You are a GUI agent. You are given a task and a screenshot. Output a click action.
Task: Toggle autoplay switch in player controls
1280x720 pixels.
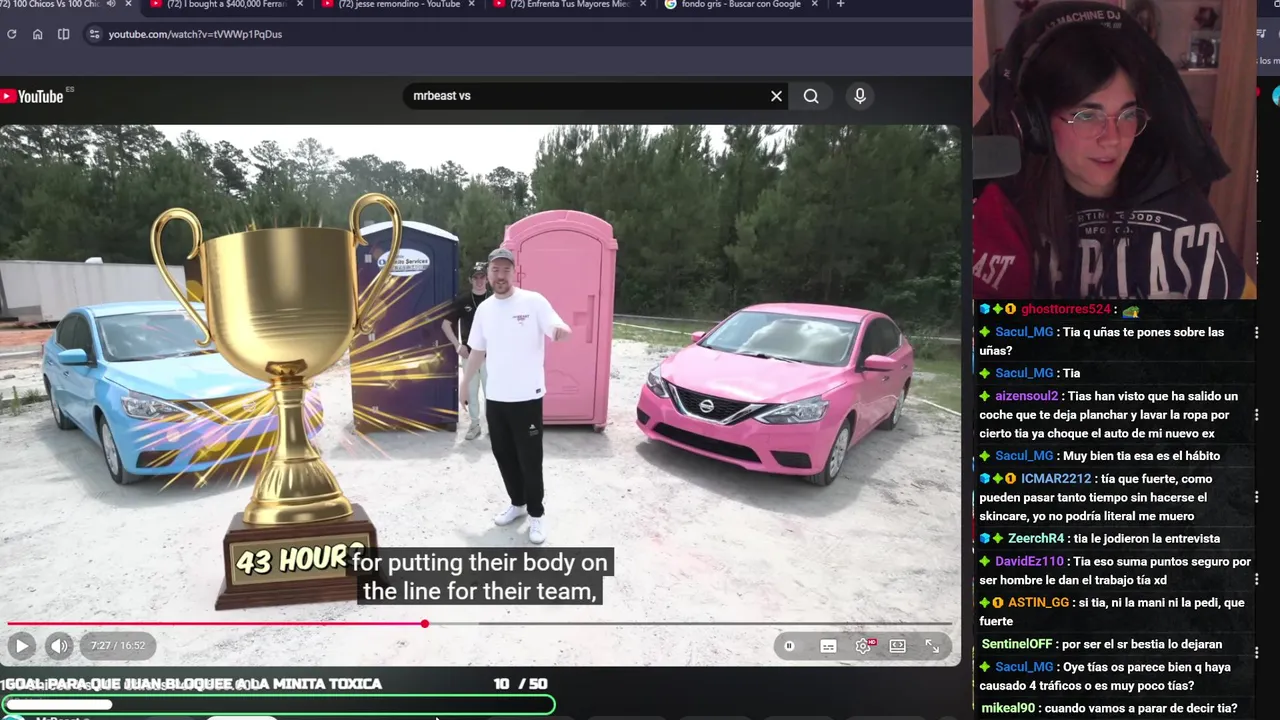[789, 646]
